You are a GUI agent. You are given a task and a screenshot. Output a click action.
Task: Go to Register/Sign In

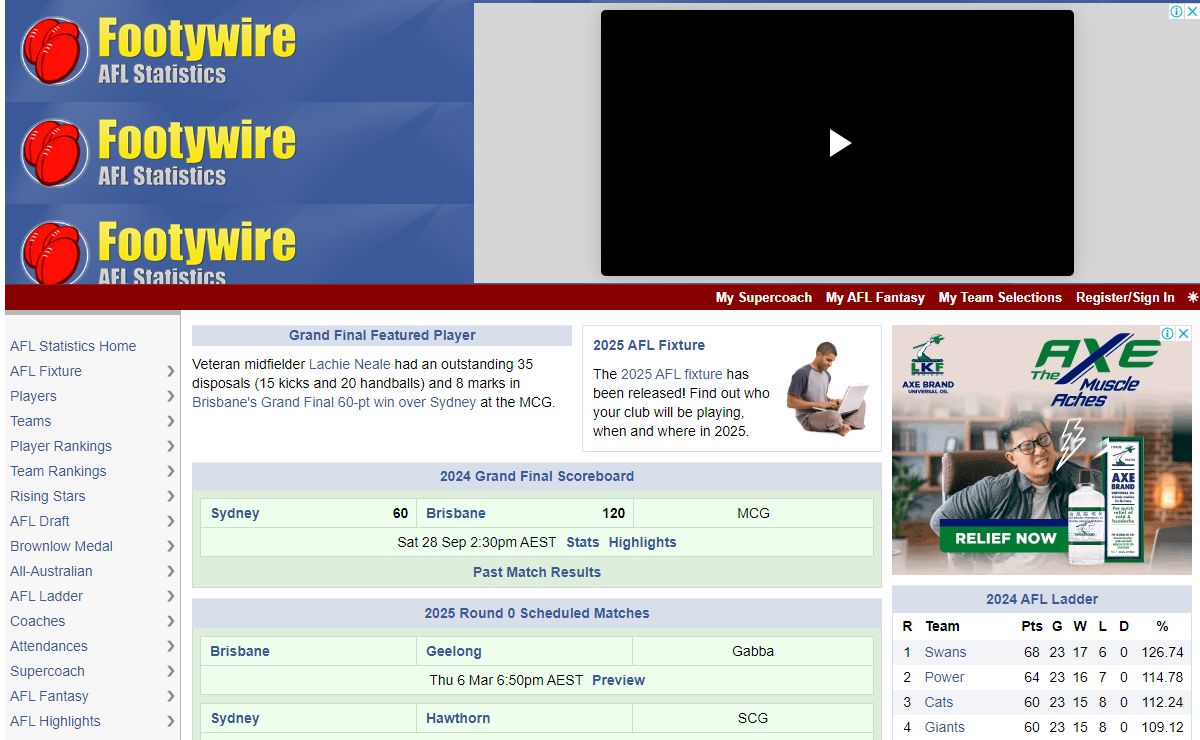coord(1125,297)
